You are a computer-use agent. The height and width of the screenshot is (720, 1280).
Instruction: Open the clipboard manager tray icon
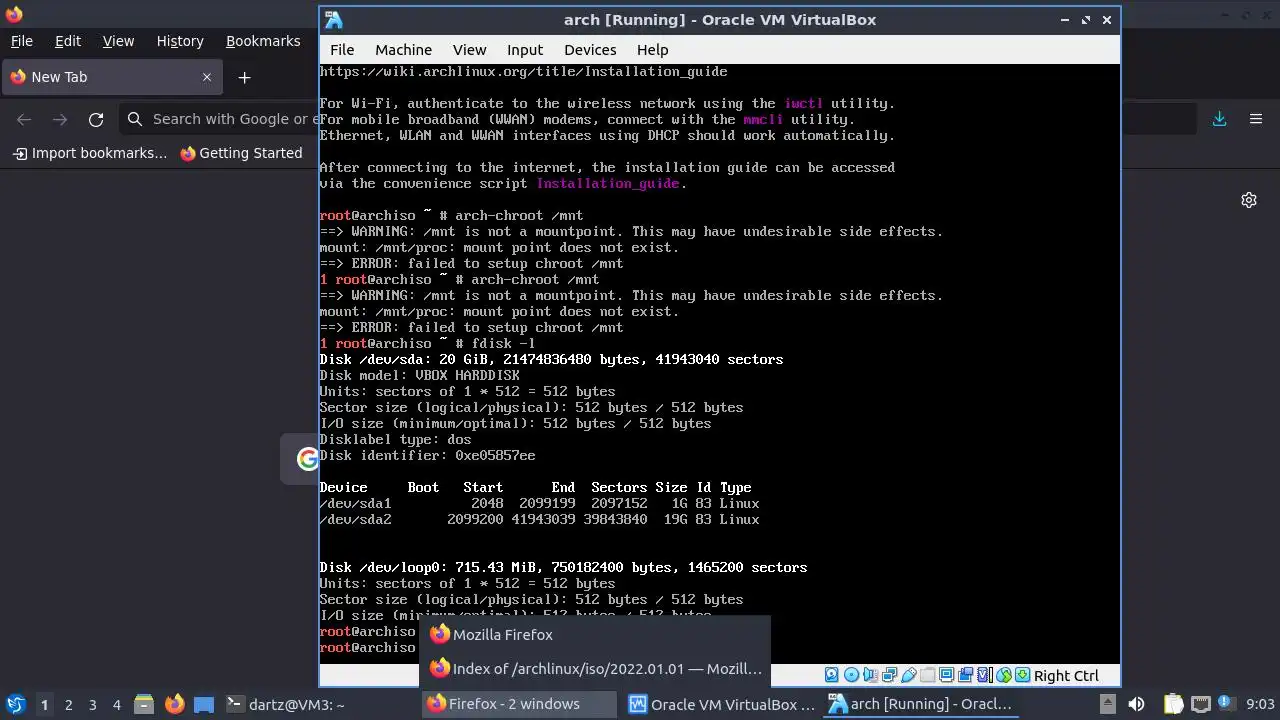pyautogui.click(x=1173, y=704)
